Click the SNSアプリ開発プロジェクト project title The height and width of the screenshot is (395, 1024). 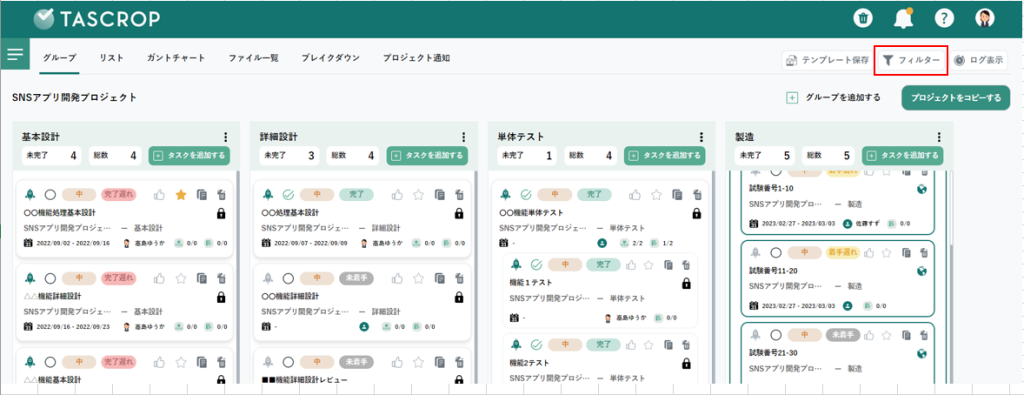74,97
